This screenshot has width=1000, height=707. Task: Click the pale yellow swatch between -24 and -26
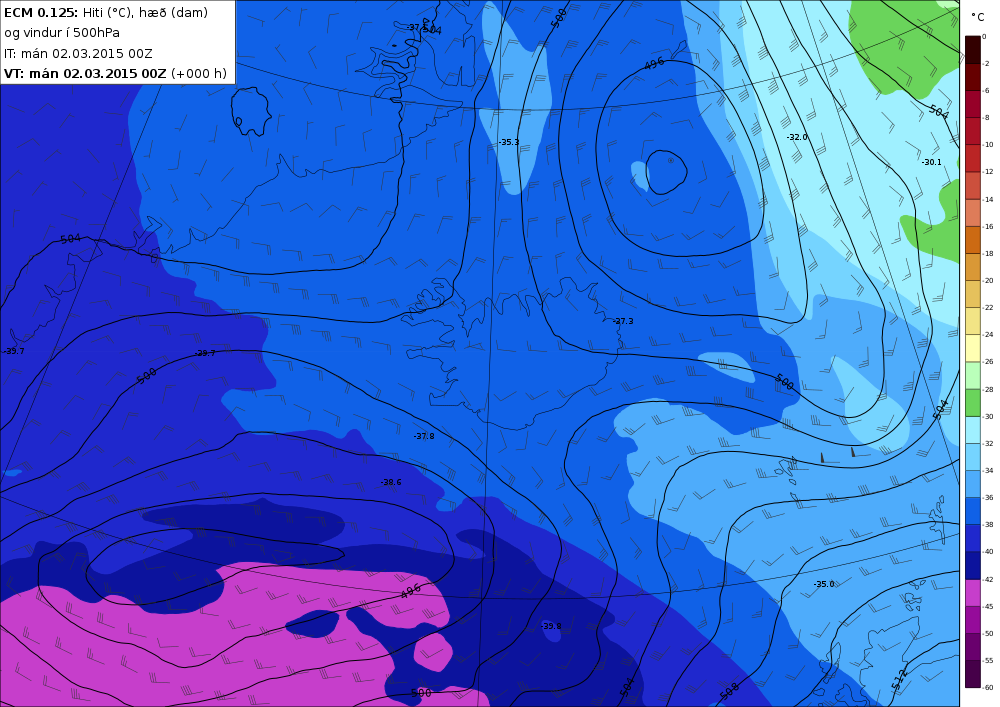point(973,348)
